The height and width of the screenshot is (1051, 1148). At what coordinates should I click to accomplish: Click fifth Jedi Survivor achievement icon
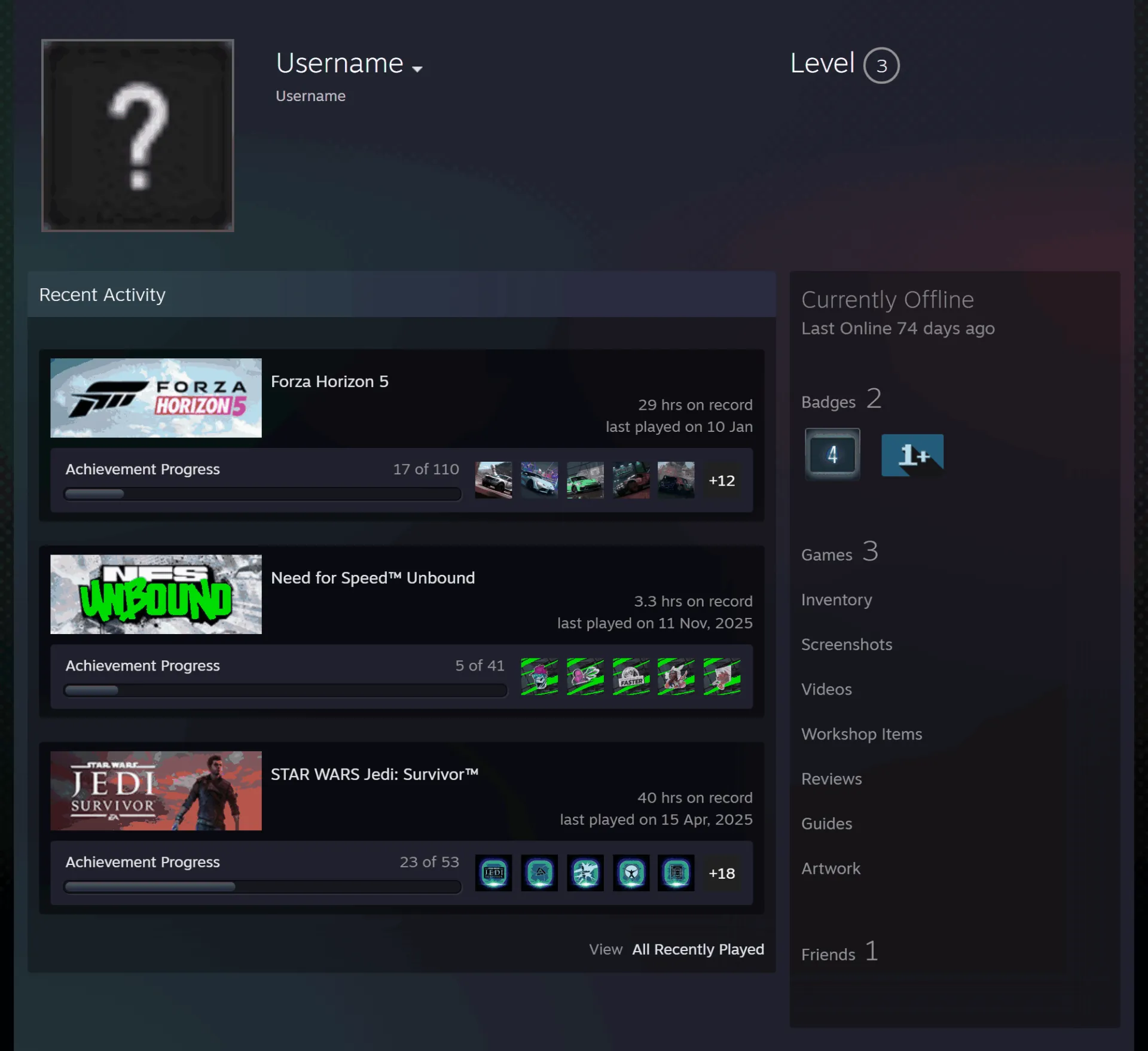click(x=676, y=873)
